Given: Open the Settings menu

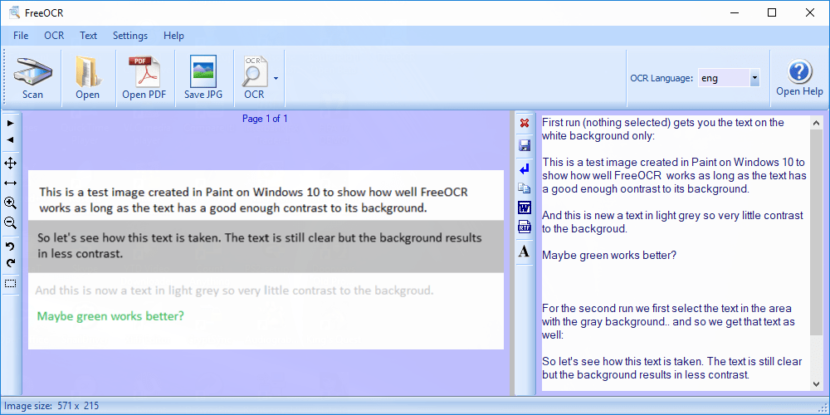Looking at the screenshot, I should coord(130,35).
